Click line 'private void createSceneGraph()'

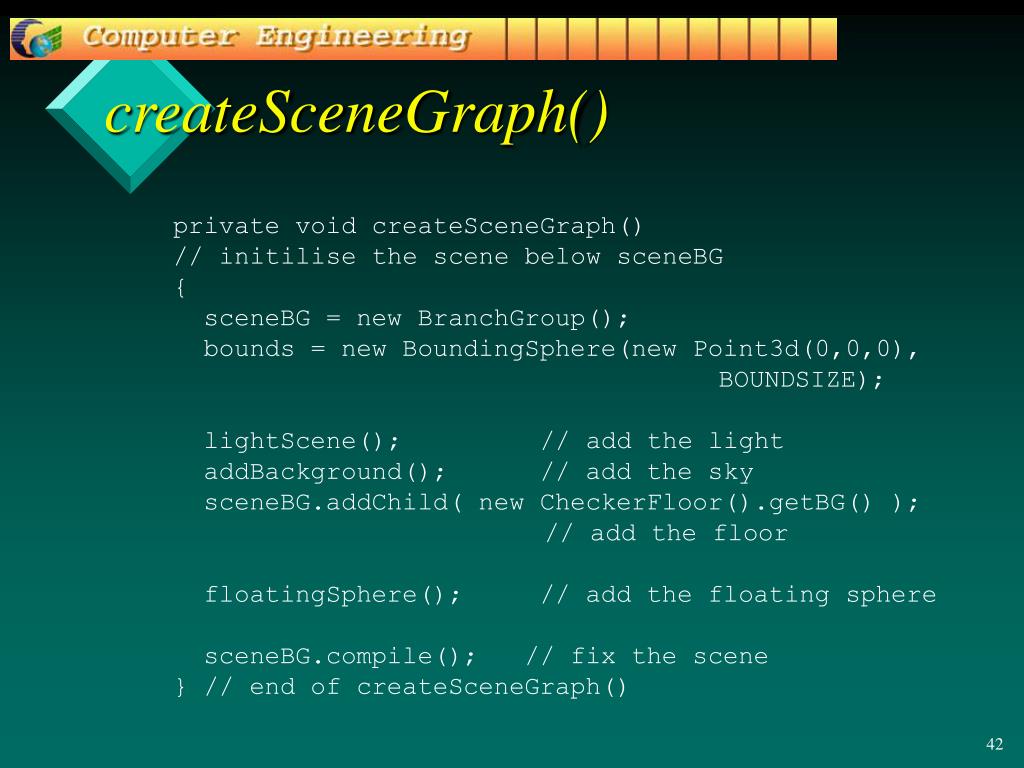[x=408, y=226]
